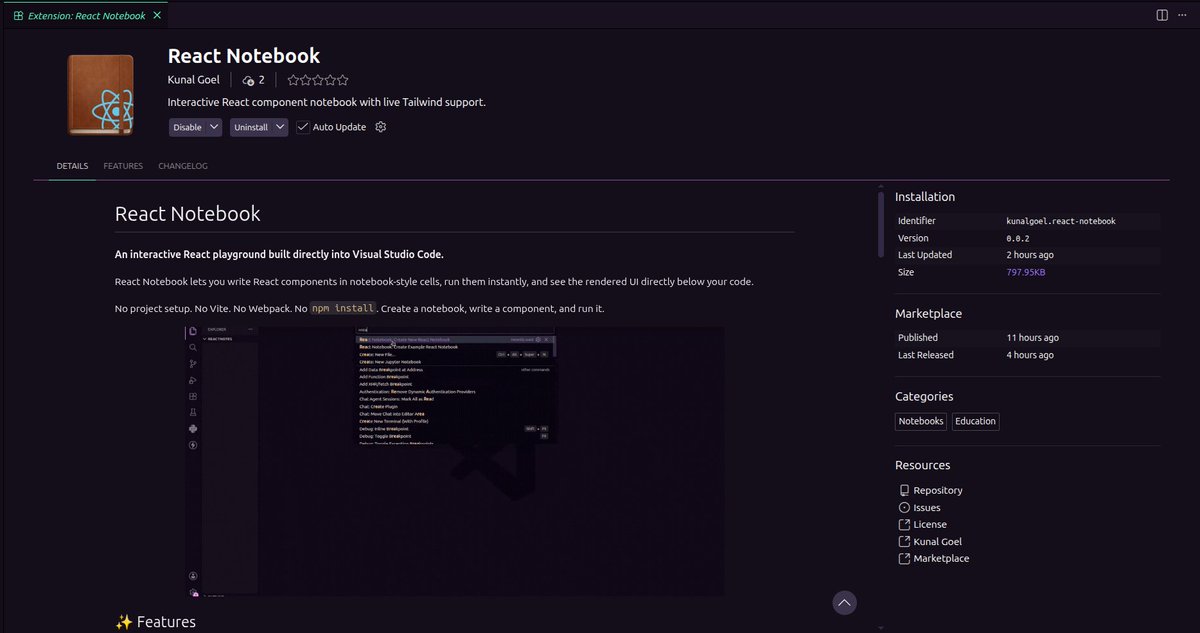Click the React Notebook README heading
This screenshot has height=633, width=1200.
pyautogui.click(x=188, y=213)
